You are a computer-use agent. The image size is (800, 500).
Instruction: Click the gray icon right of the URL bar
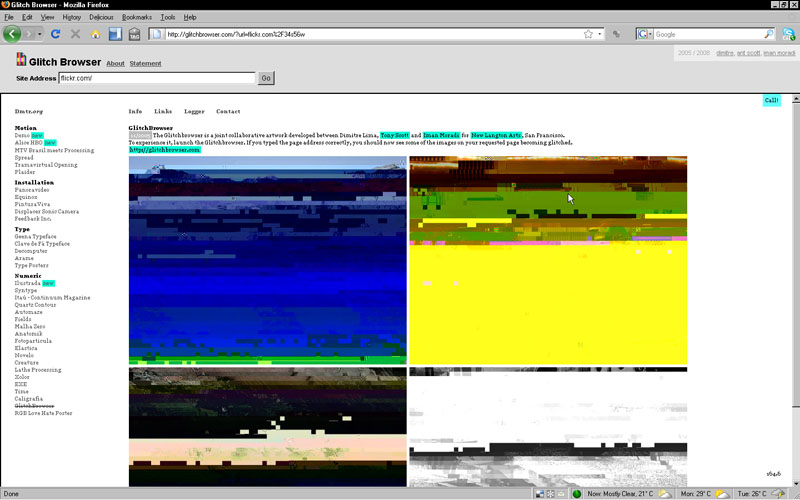[616, 34]
